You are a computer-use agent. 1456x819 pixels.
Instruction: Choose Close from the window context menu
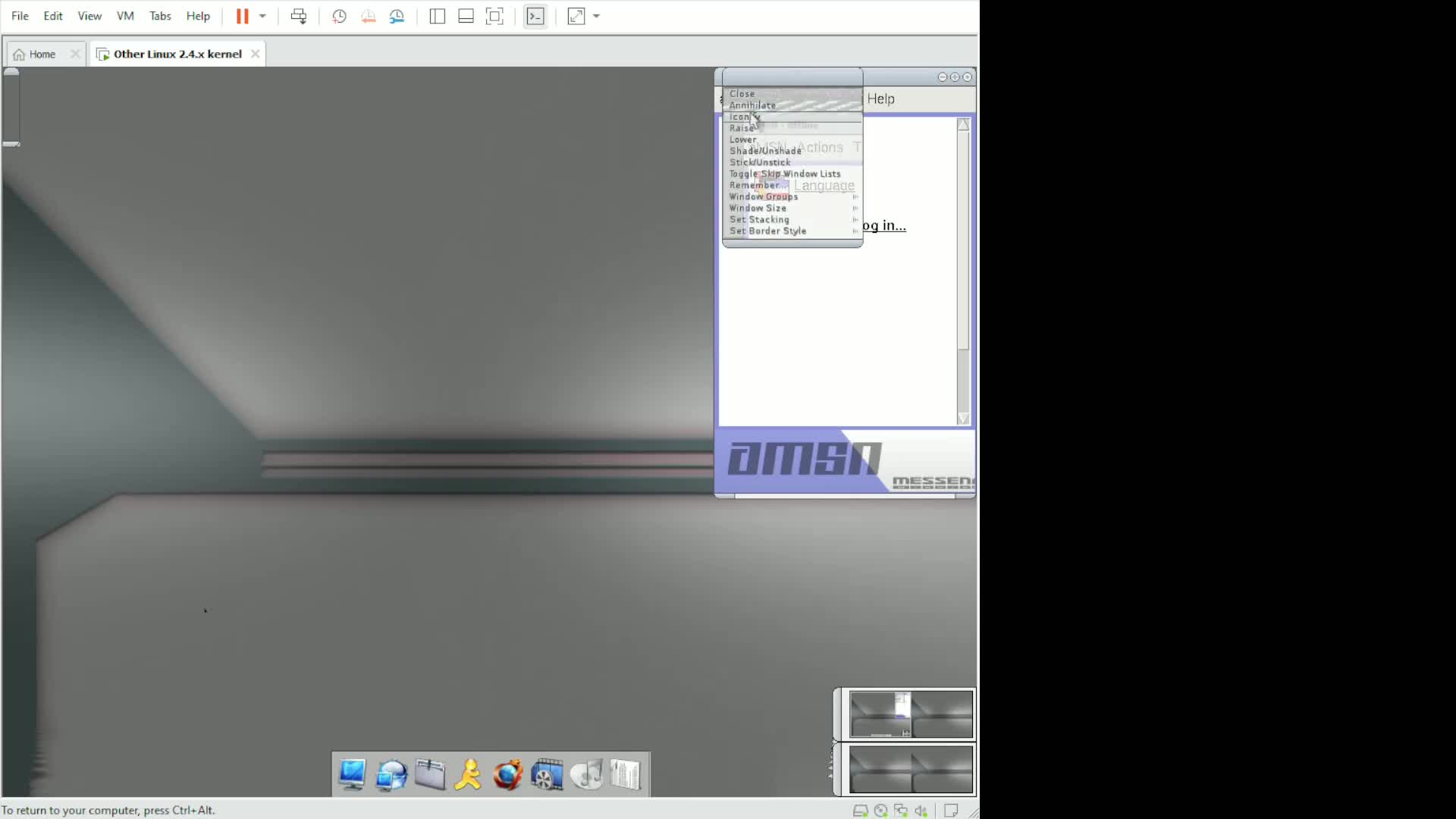coord(742,93)
